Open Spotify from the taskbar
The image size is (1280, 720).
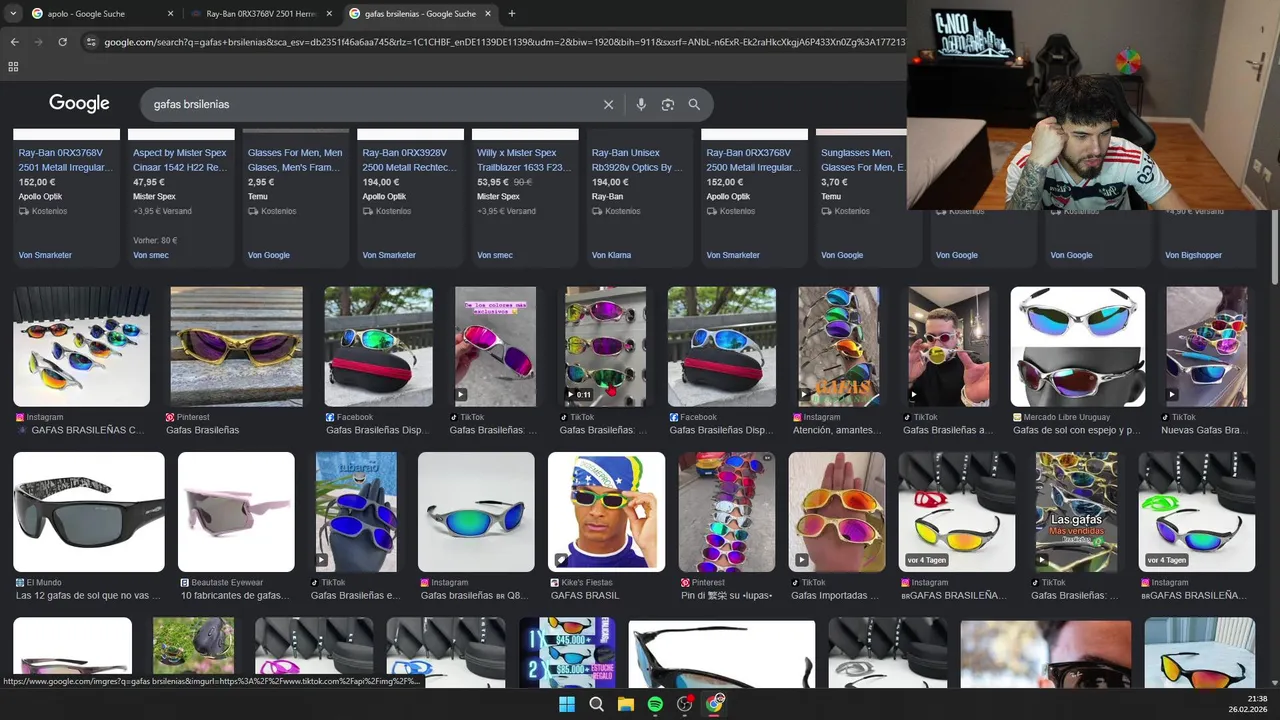click(655, 704)
